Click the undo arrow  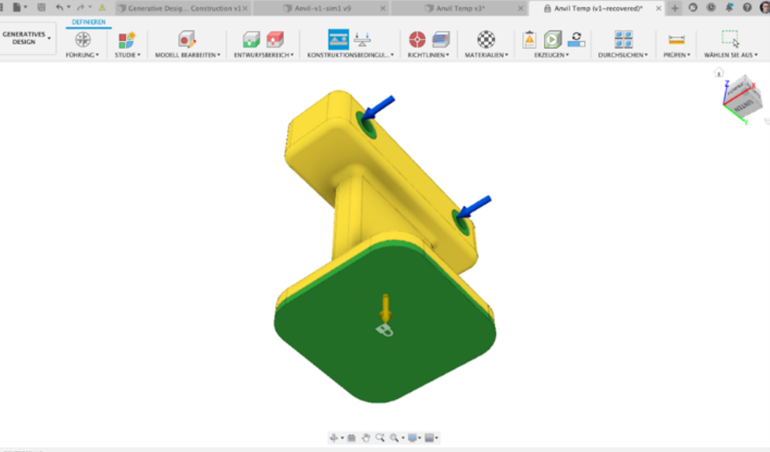(x=59, y=7)
